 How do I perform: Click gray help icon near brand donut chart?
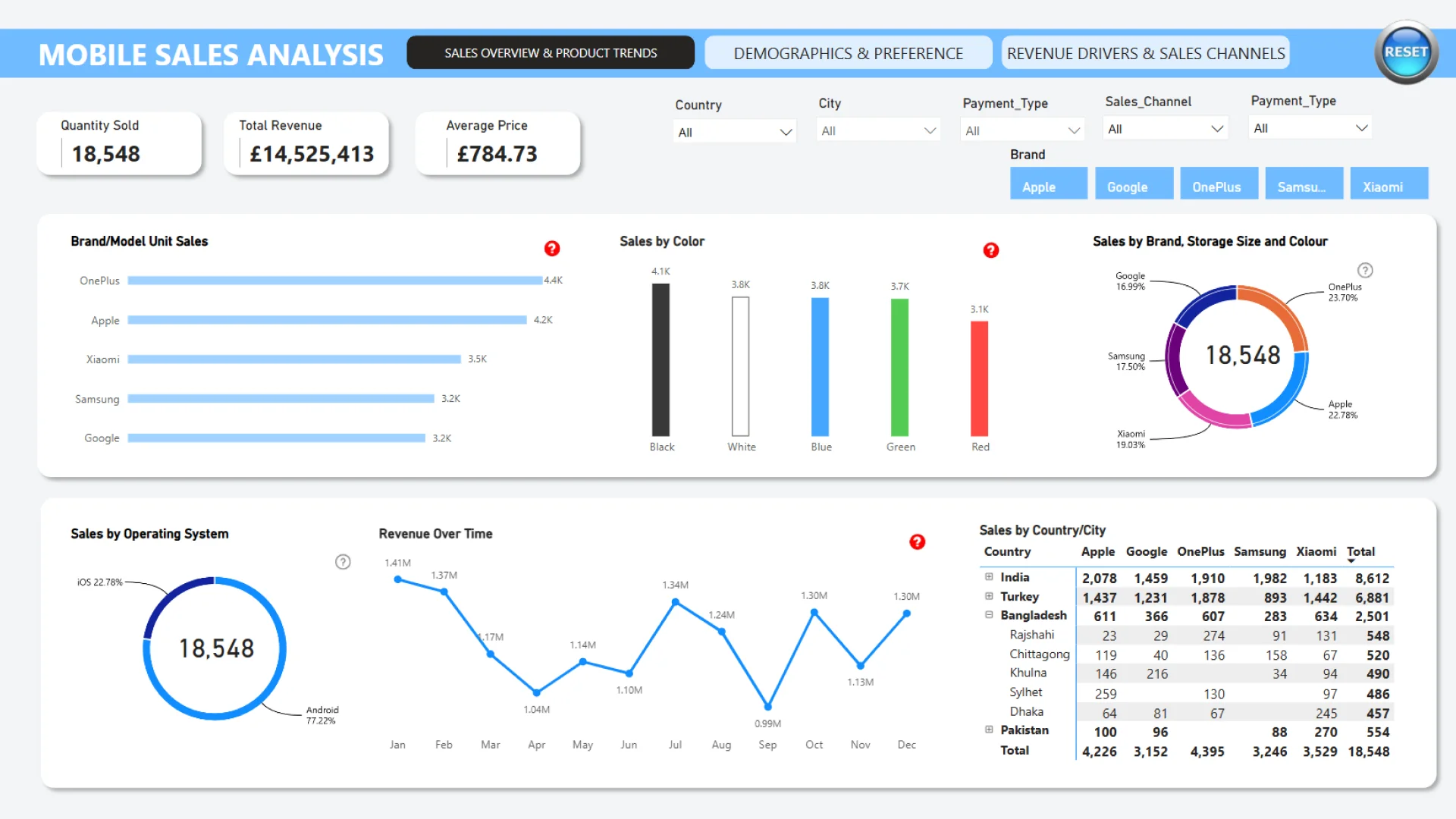pos(1365,271)
